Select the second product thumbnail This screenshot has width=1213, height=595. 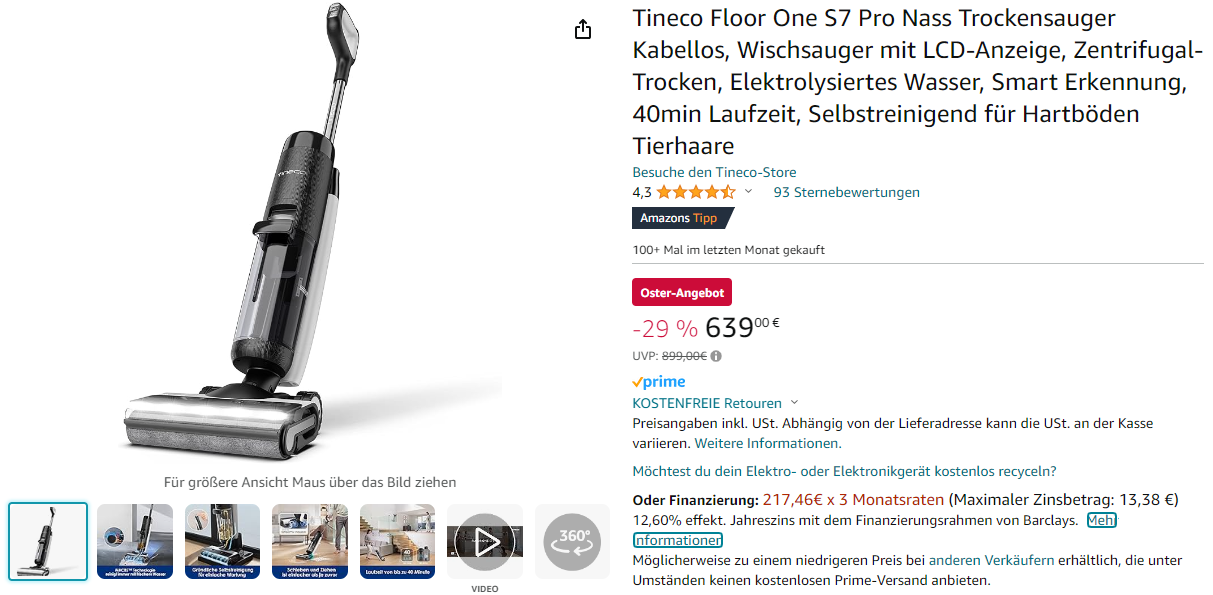pyautogui.click(x=135, y=541)
